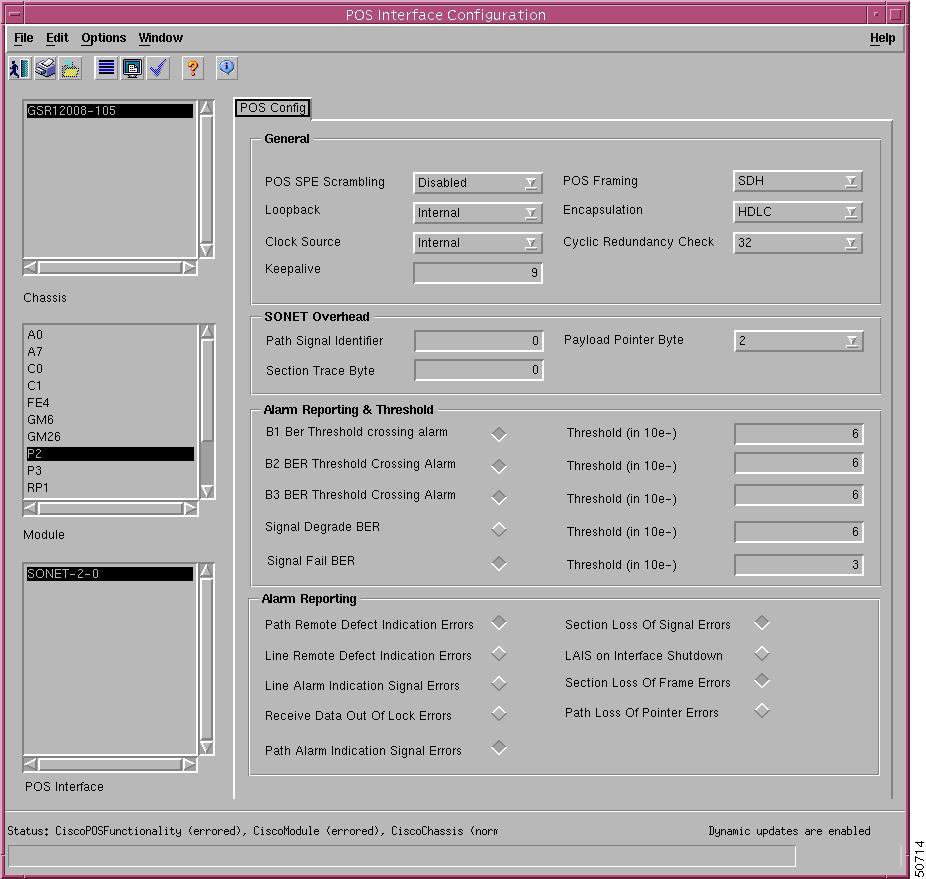This screenshot has width=926, height=879.
Task: Open the Clock Source dropdown
Action: coord(477,243)
